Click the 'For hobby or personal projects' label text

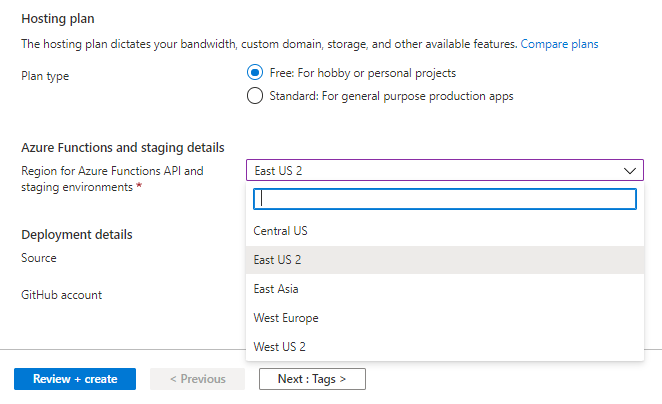[x=363, y=73]
